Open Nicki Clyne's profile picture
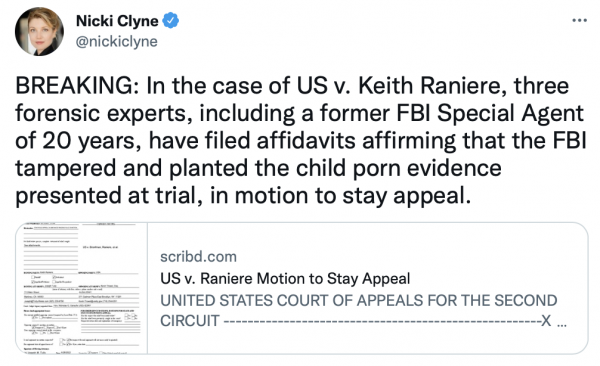The height and width of the screenshot is (366, 600). click(39, 31)
